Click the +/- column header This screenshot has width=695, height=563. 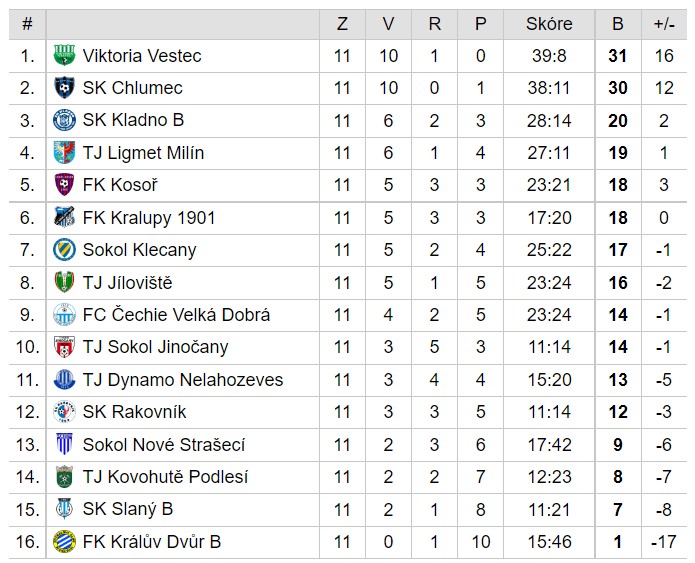tap(664, 24)
